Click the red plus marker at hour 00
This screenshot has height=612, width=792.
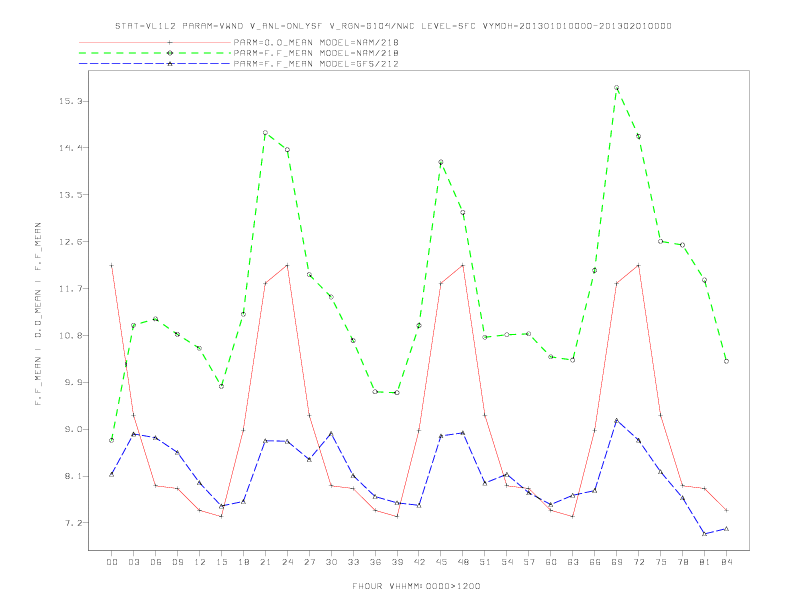click(x=112, y=266)
